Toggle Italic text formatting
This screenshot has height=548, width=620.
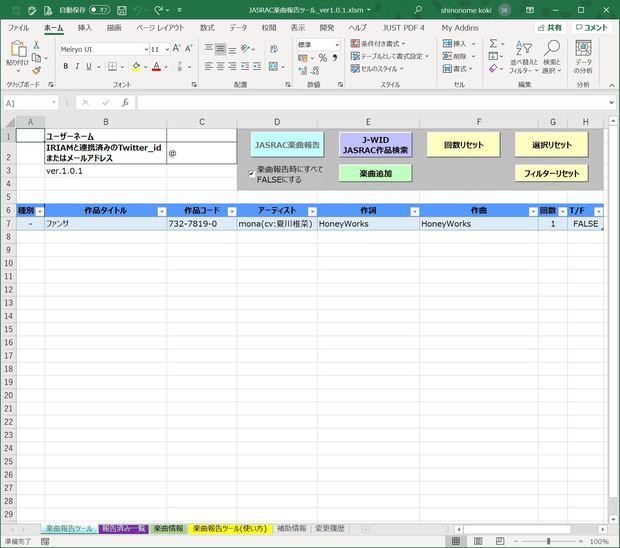tap(77, 66)
